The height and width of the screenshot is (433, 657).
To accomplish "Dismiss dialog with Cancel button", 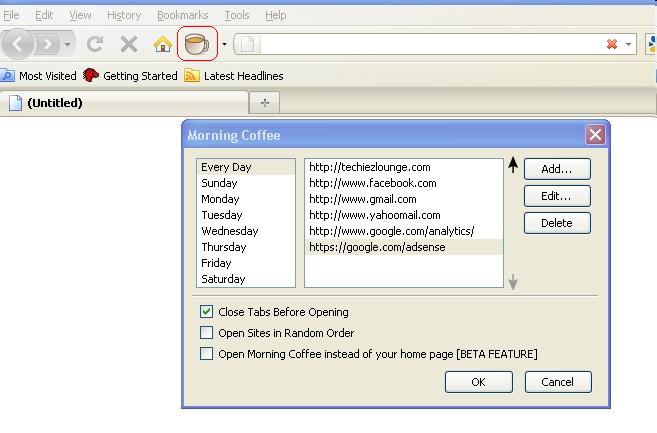I will pos(558,382).
